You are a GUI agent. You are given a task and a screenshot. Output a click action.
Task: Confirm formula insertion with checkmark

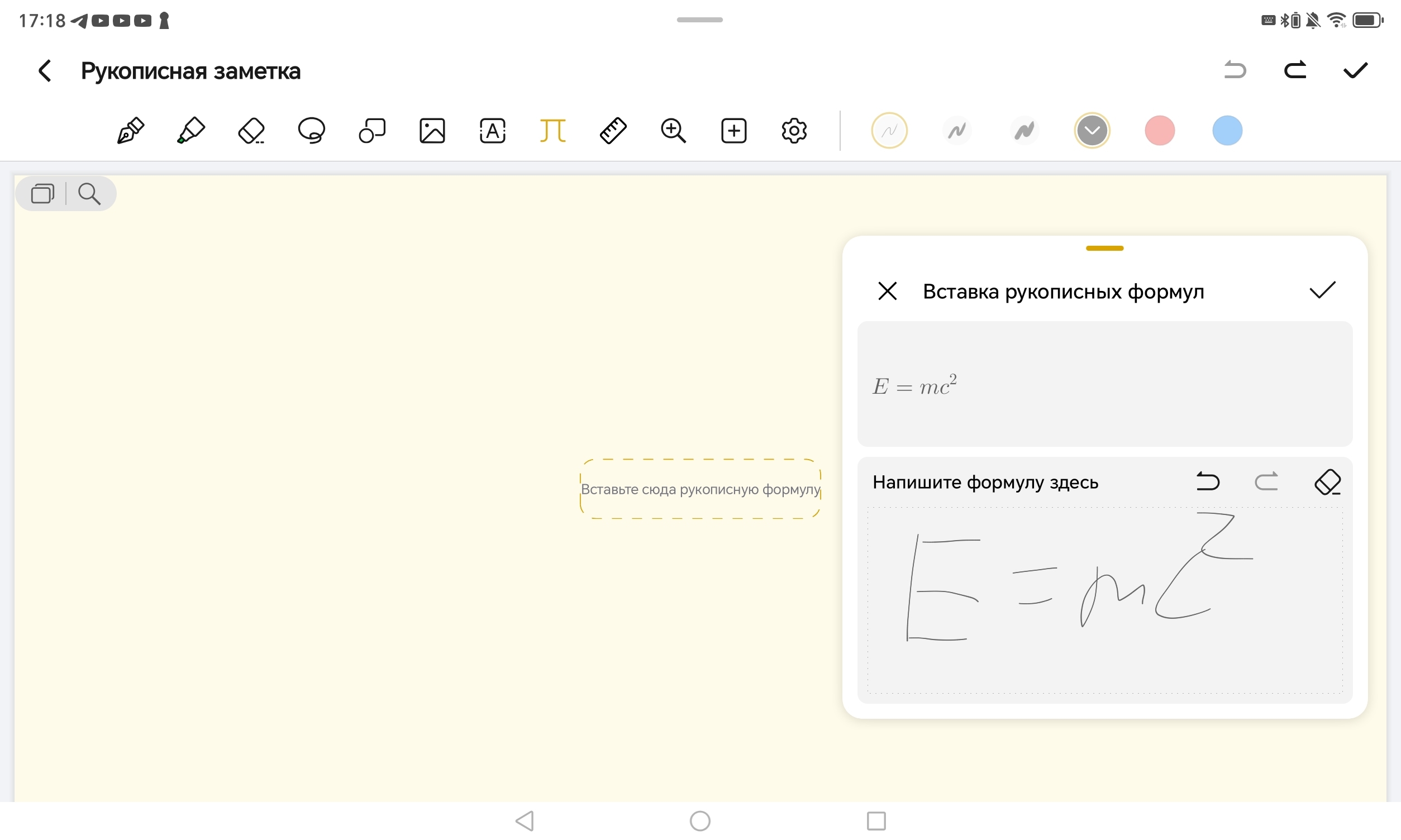[x=1322, y=290]
